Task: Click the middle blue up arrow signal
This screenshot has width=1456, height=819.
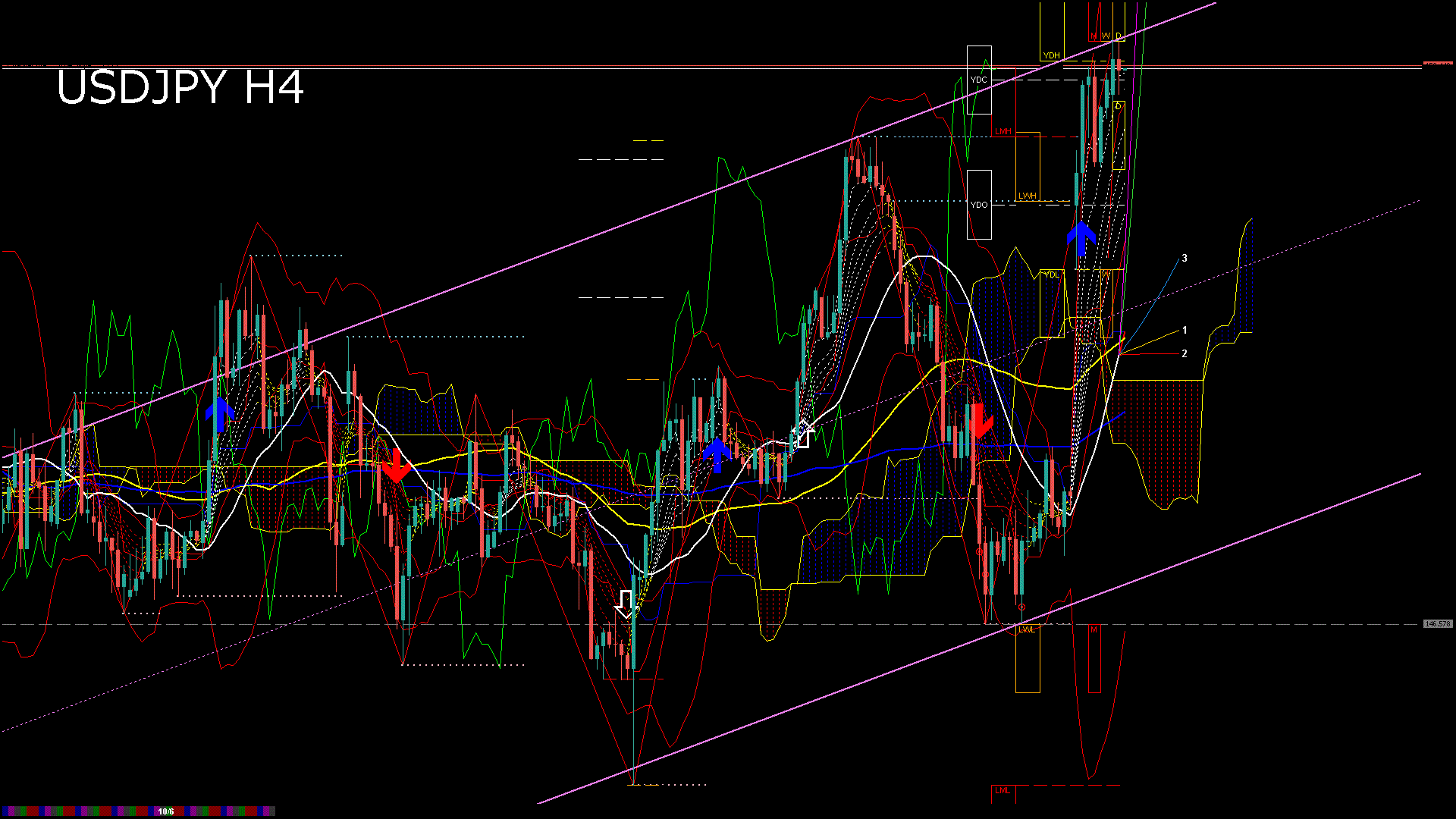Action: [717, 453]
